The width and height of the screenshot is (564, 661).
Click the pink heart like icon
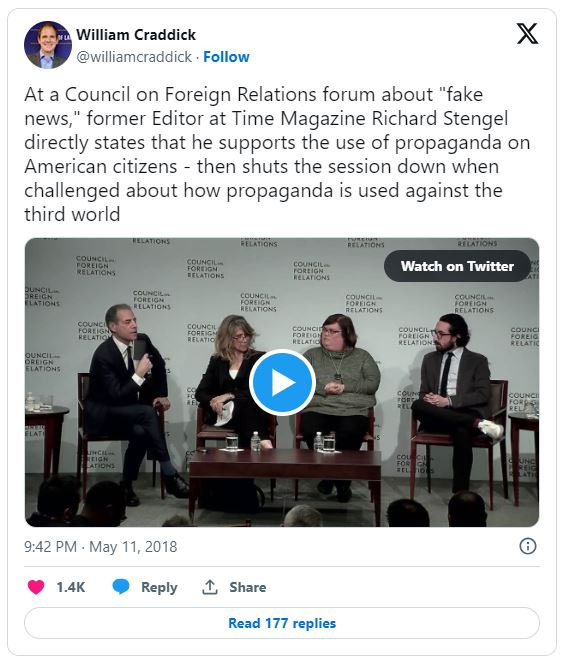coord(36,587)
